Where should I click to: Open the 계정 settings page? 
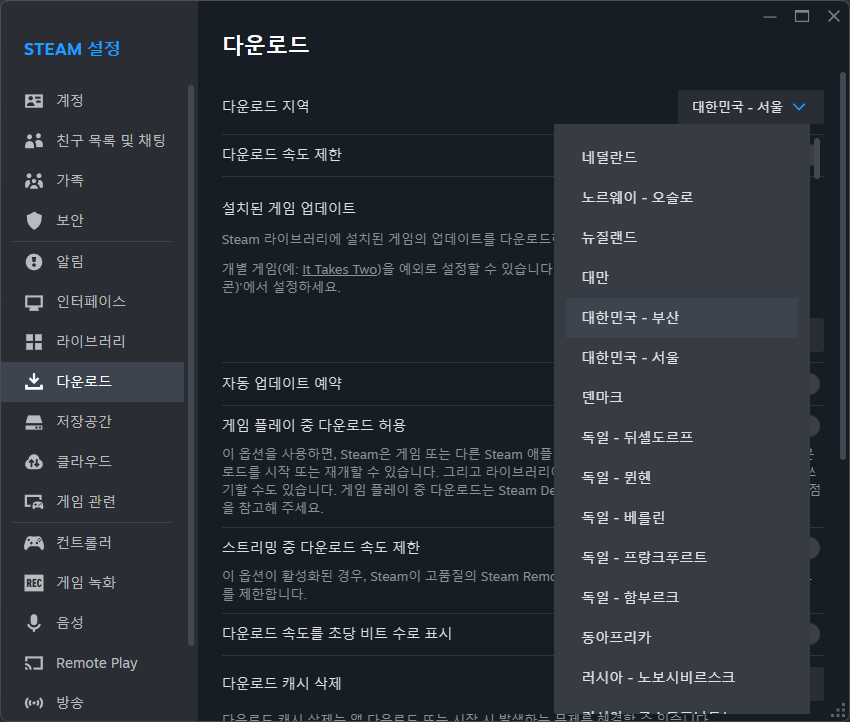tap(92, 101)
